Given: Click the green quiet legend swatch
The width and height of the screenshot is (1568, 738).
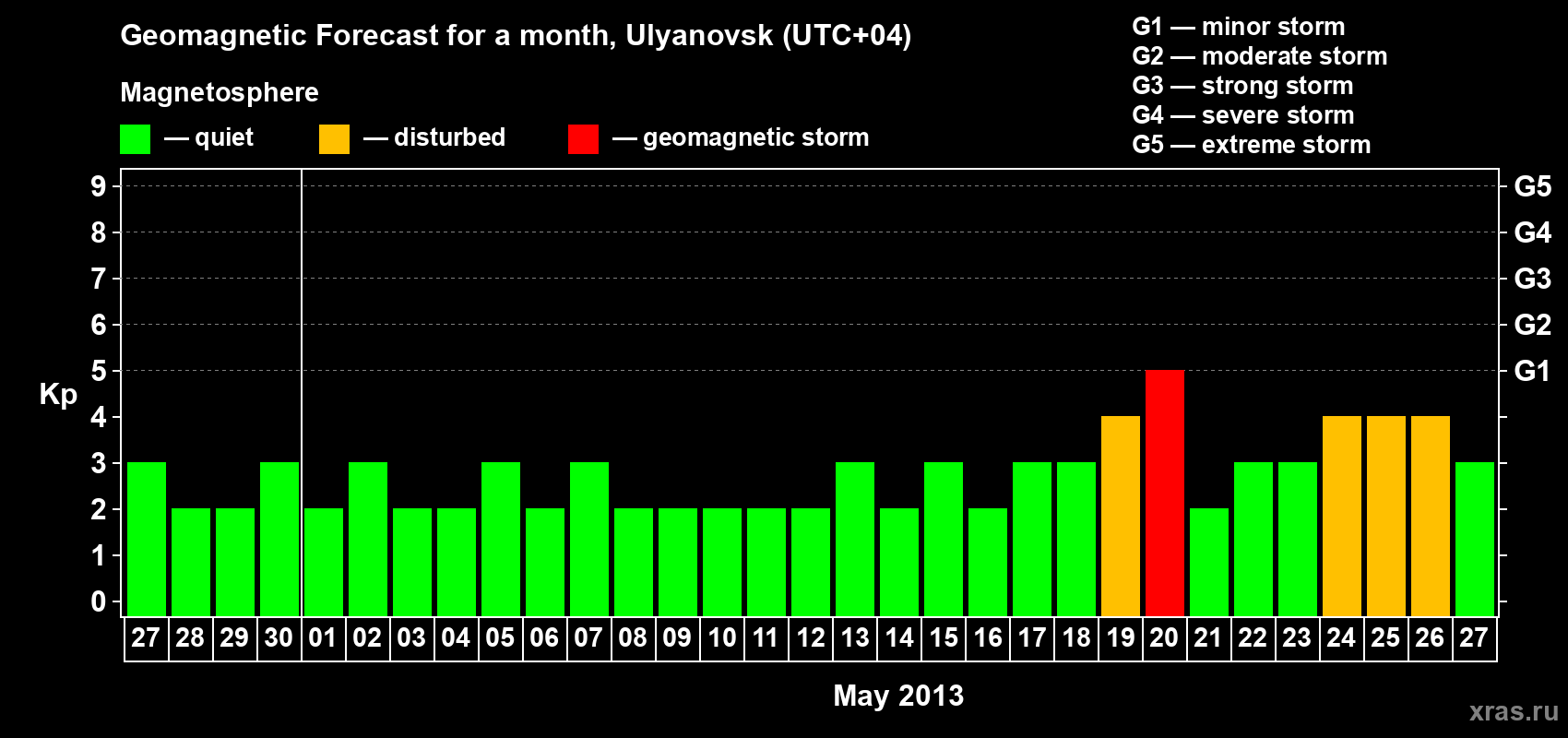Looking at the screenshot, I should 136,139.
